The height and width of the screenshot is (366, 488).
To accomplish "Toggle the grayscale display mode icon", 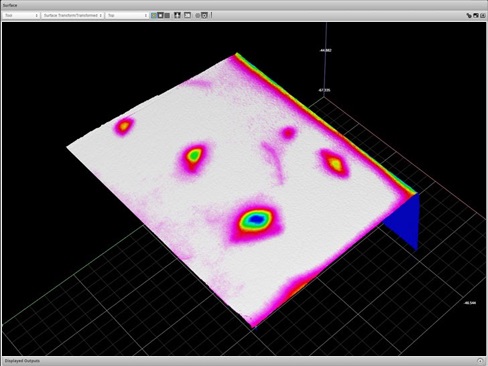I will point(167,15).
